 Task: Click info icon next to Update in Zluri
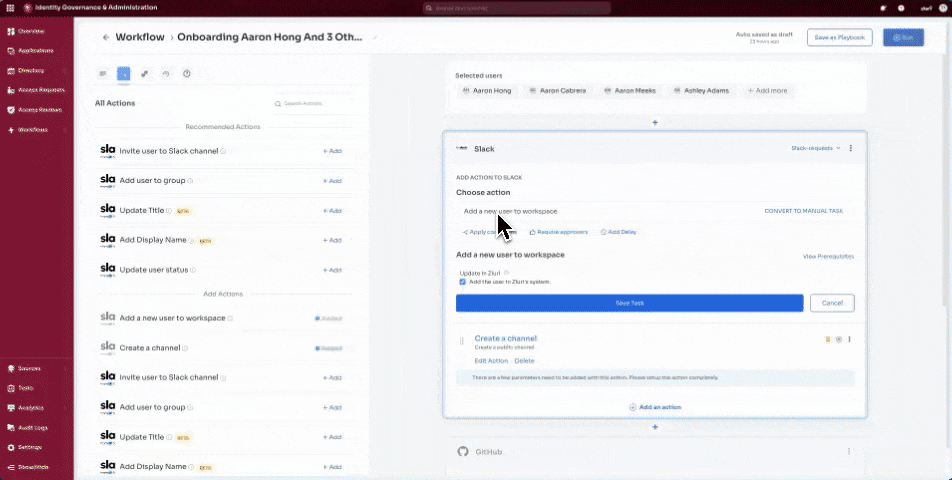(507, 273)
